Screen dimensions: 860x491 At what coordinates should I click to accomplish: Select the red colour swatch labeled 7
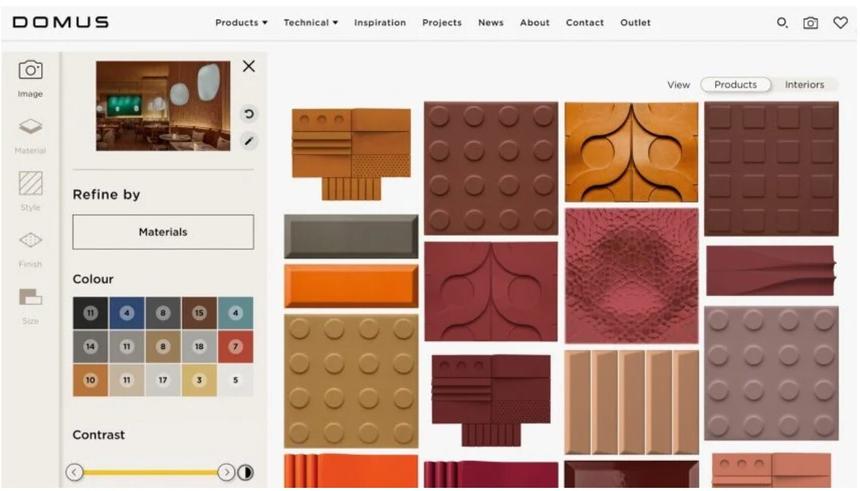pyautogui.click(x=236, y=347)
